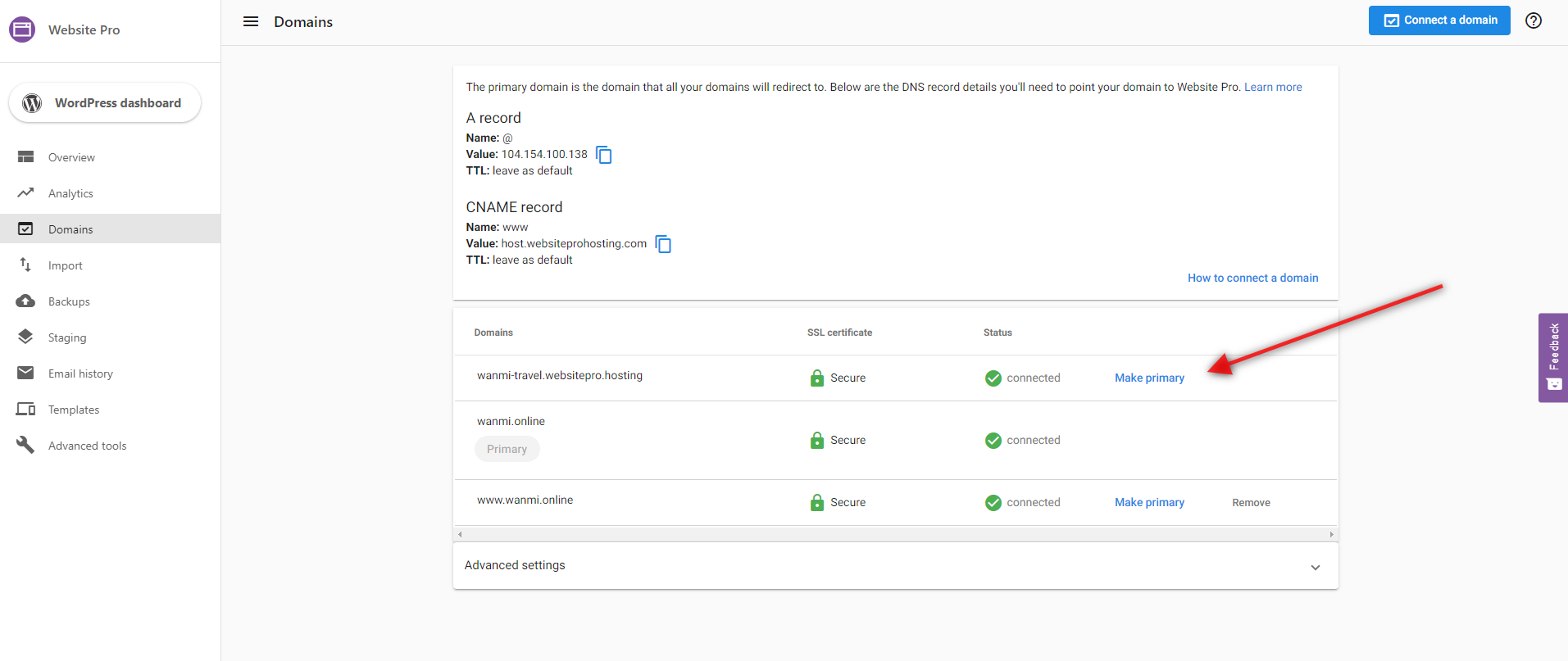The height and width of the screenshot is (661, 1568).
Task: Click lock icon for wanmi-travel.websitepro.hosting
Action: coord(816,378)
